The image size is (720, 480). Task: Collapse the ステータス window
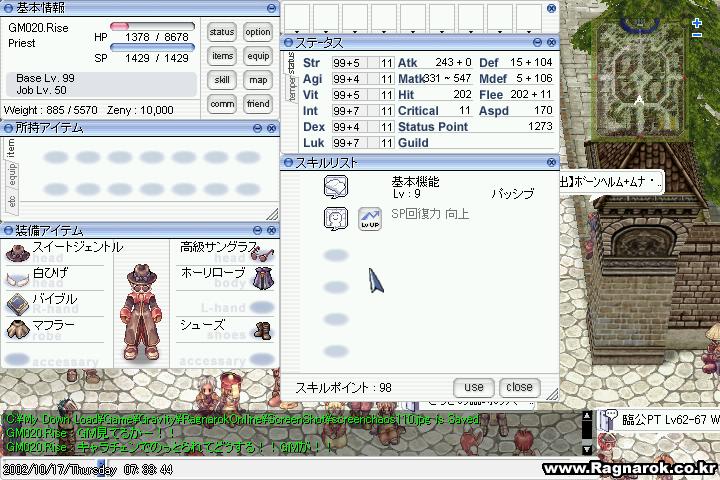point(537,42)
